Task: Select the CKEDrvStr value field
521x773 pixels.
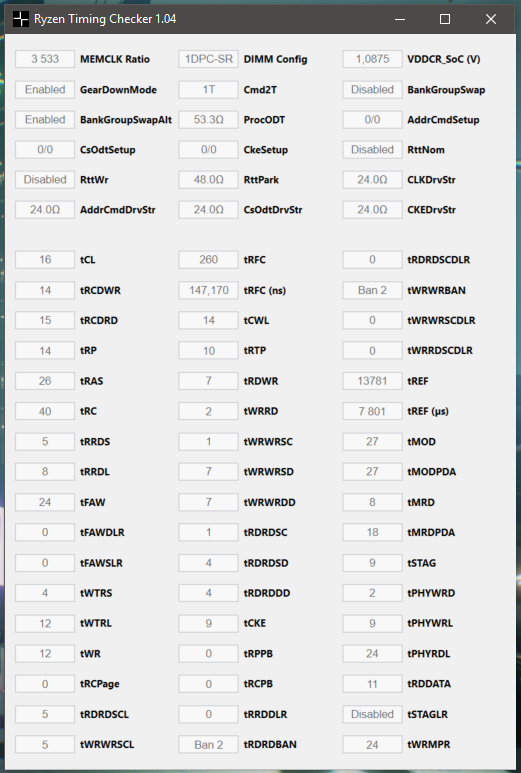Action: click(x=372, y=210)
